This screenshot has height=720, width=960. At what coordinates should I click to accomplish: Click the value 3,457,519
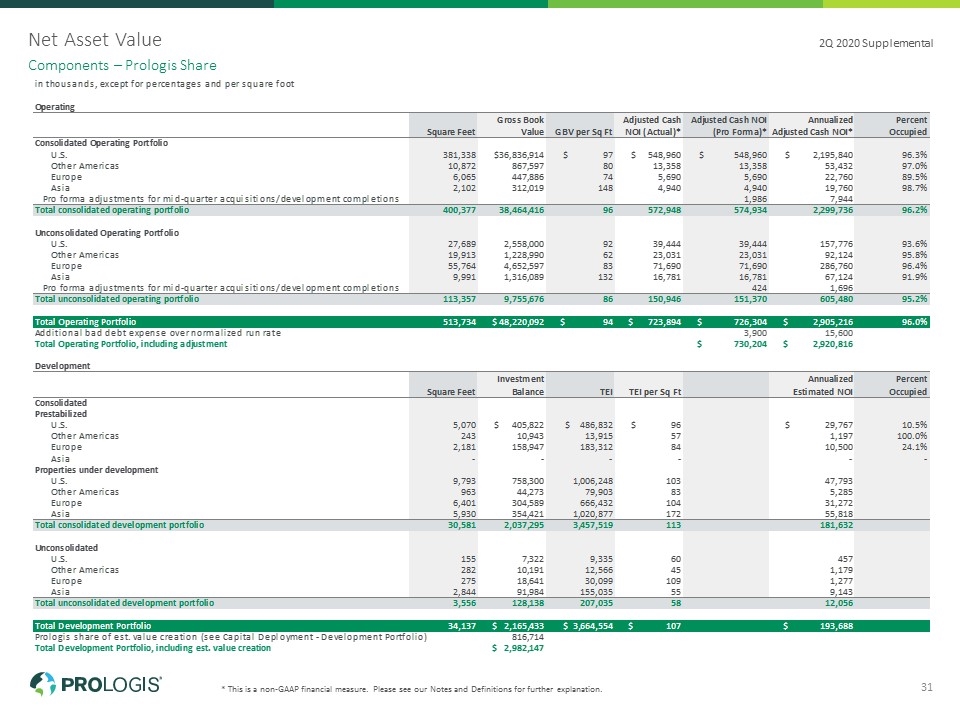[593, 525]
